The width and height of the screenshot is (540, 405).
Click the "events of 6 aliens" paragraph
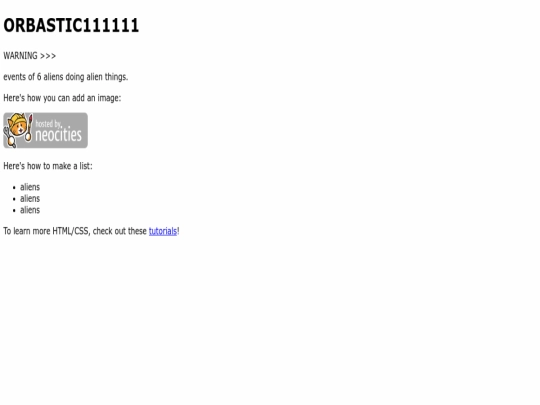pyautogui.click(x=65, y=77)
